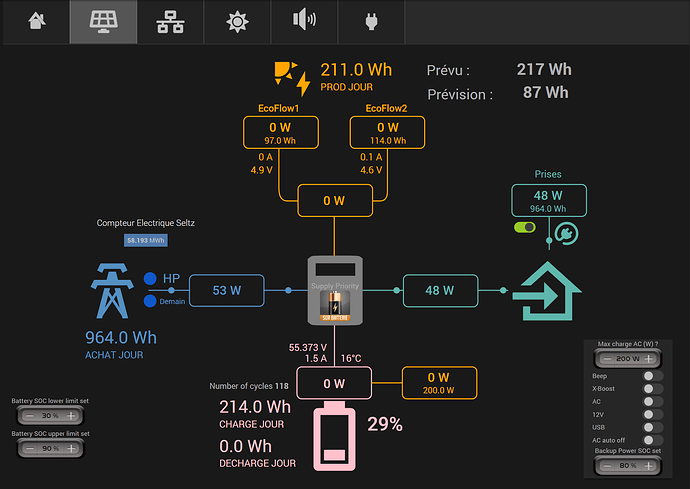Toggle the AC switch

pyautogui.click(x=653, y=401)
